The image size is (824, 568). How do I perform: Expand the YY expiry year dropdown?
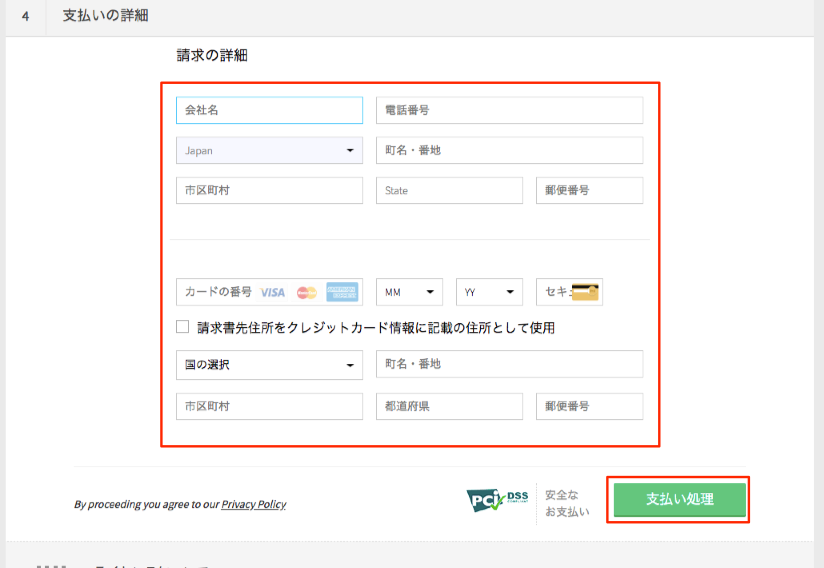pyautogui.click(x=489, y=292)
